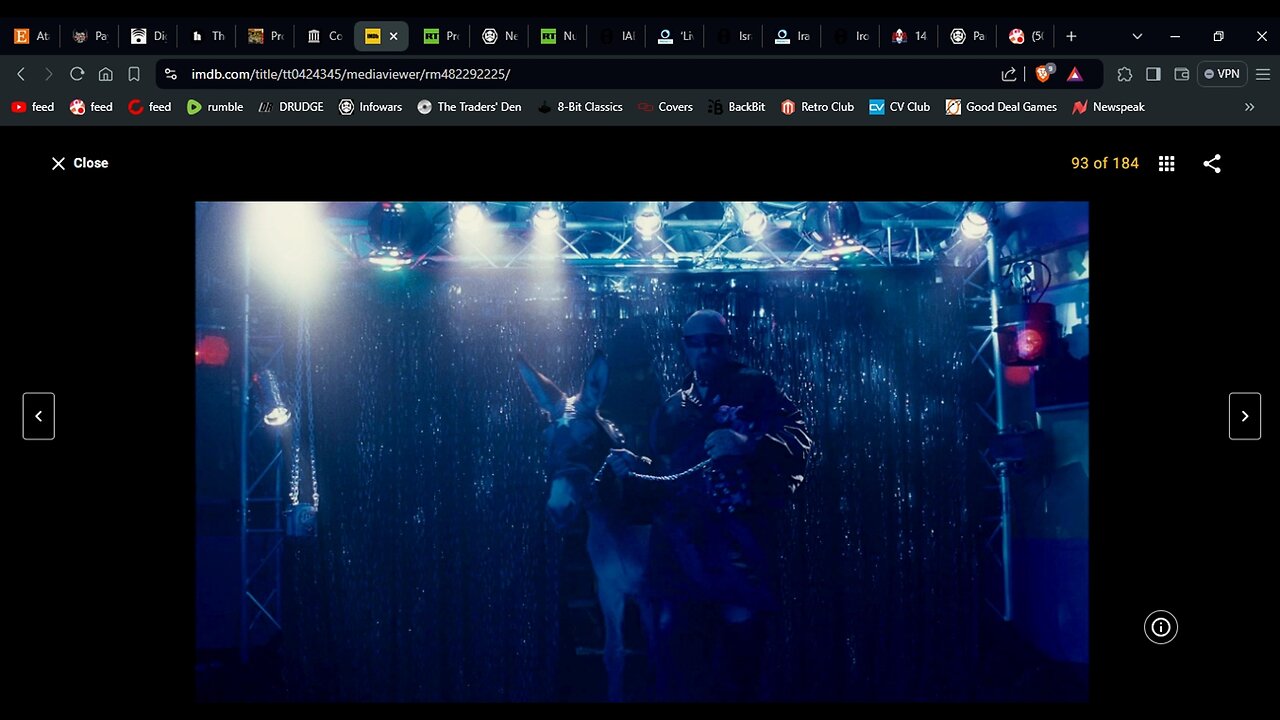
Task: Switch to the 'Liv' tab
Action: (x=675, y=36)
